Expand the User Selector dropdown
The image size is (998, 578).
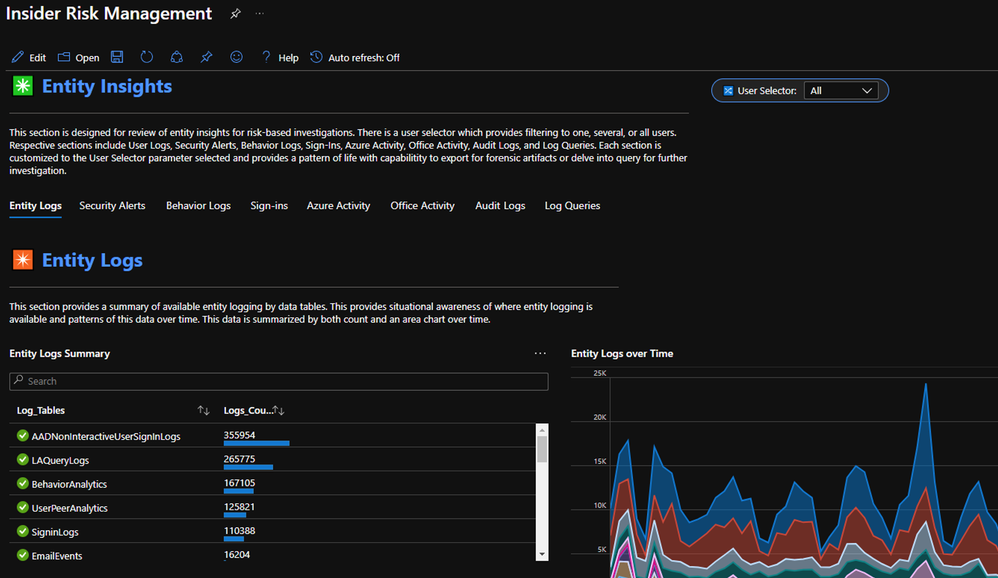841,90
